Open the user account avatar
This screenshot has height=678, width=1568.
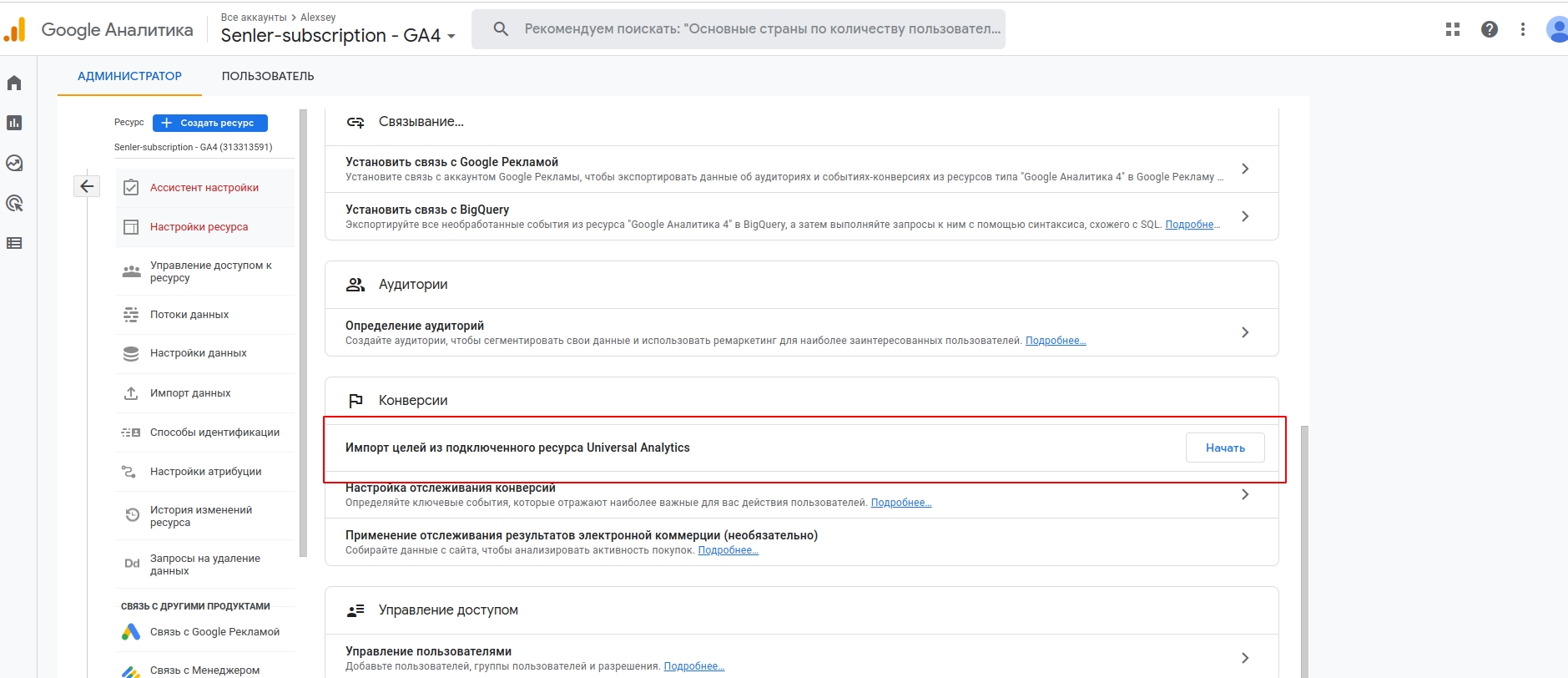[x=1557, y=29]
